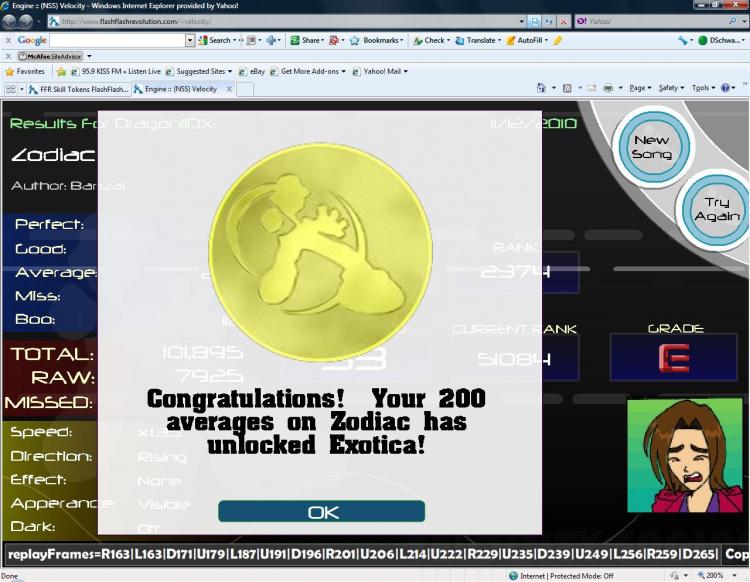The image size is (750, 582).
Task: Click the Yahoo! search box
Action: tap(651, 22)
